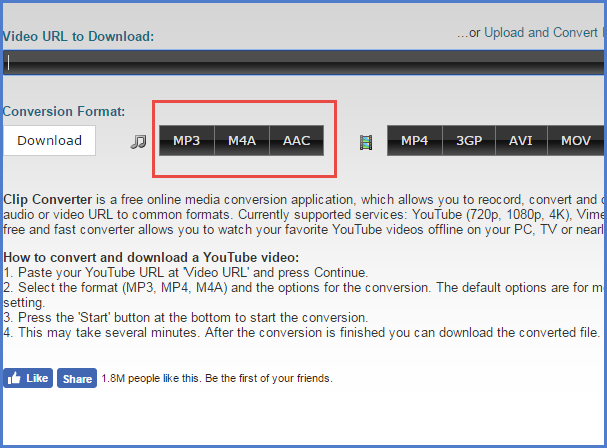
Task: Focus the Video URL input field
Action: tap(304, 62)
